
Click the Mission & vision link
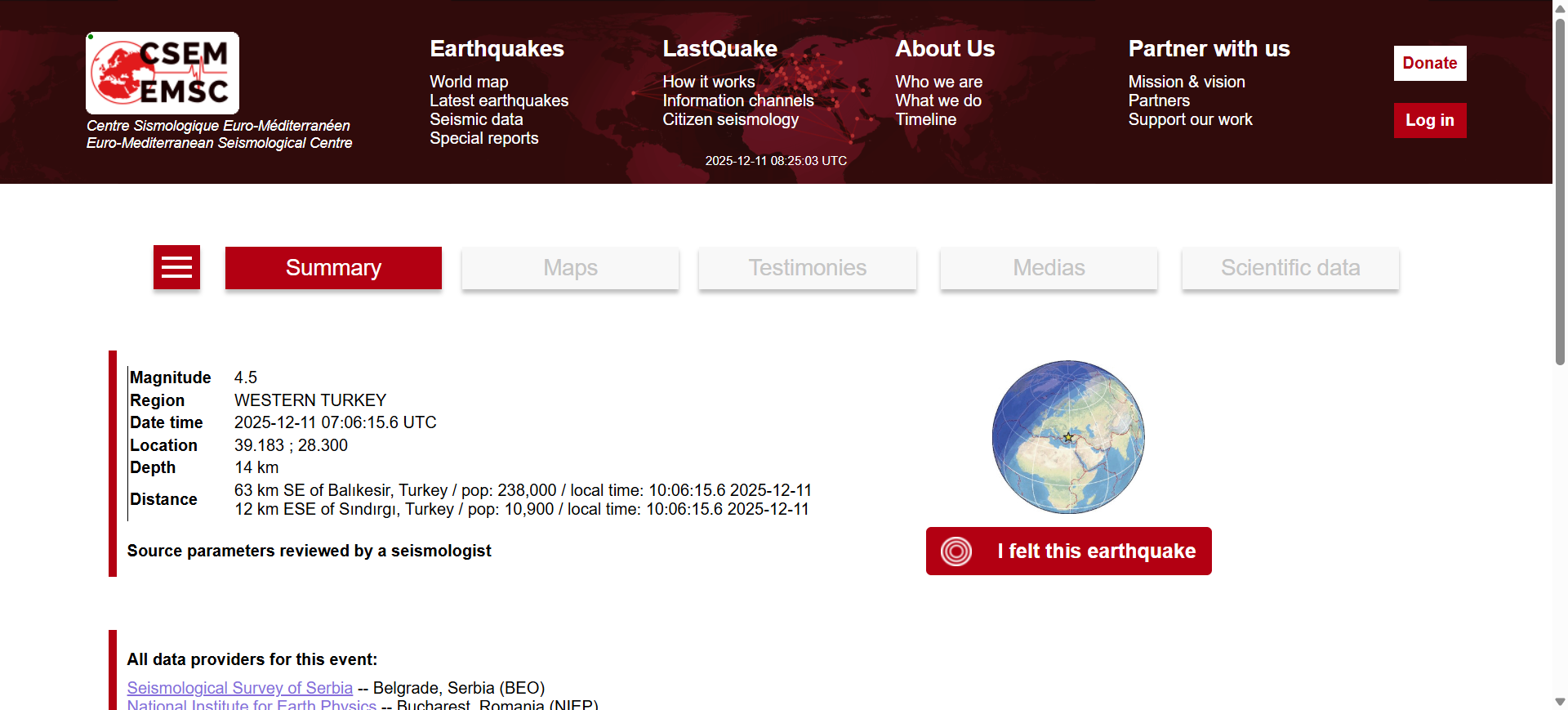(1186, 82)
